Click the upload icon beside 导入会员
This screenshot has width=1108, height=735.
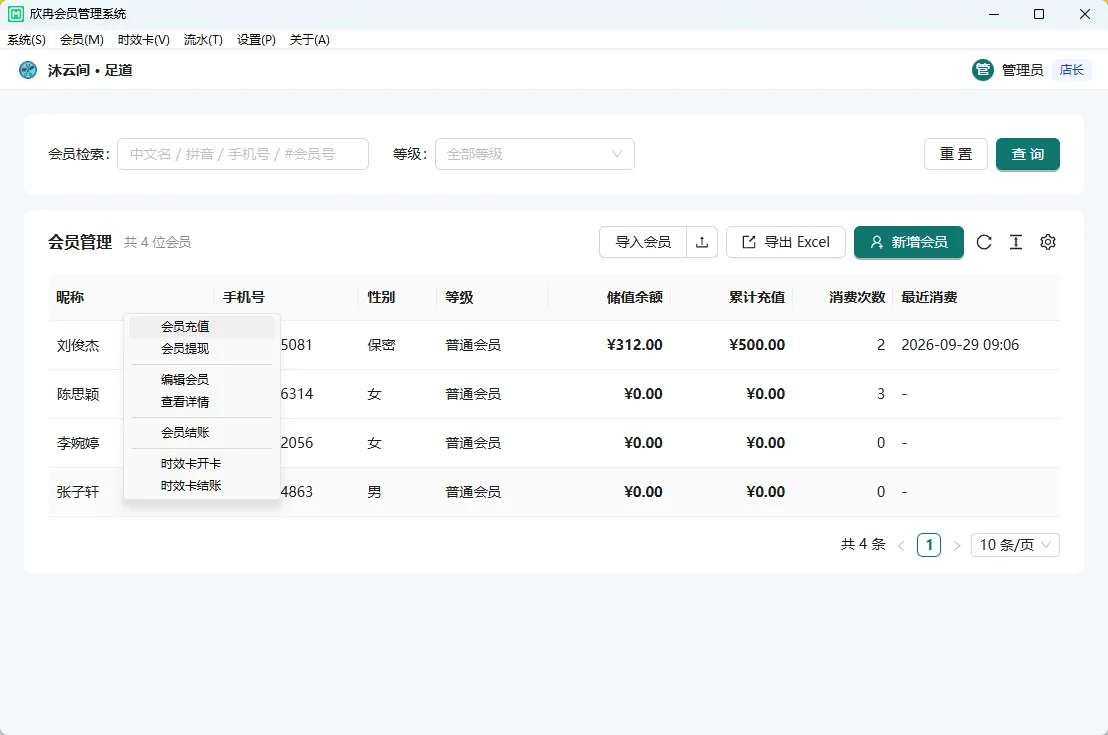pyautogui.click(x=702, y=242)
